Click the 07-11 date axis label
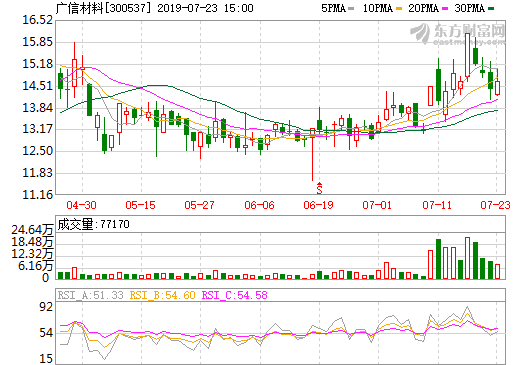Image resolution: width=520 pixels, height=365 pixels. pyautogui.click(x=437, y=205)
